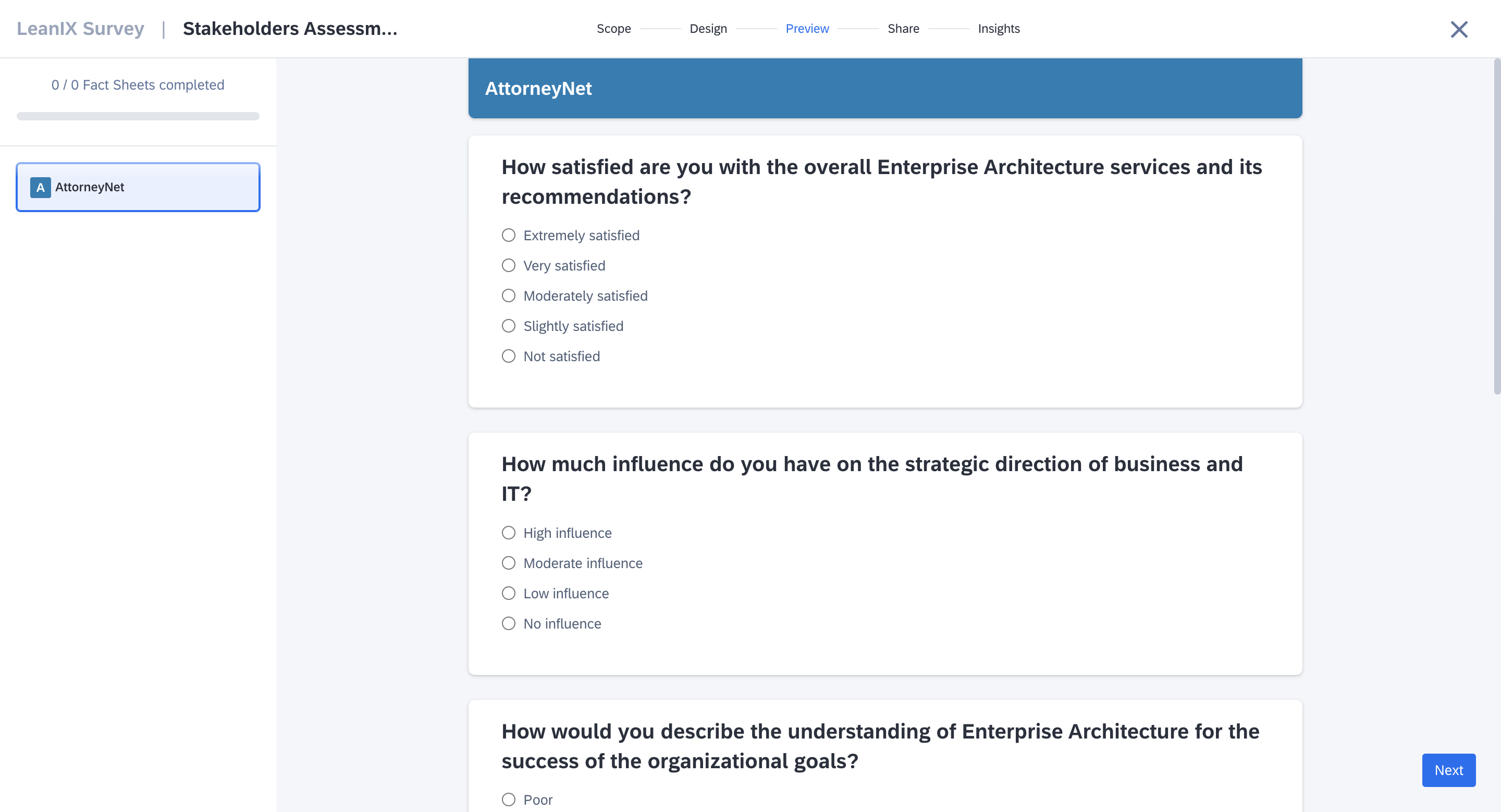
Task: Open the Preview step
Action: point(807,29)
